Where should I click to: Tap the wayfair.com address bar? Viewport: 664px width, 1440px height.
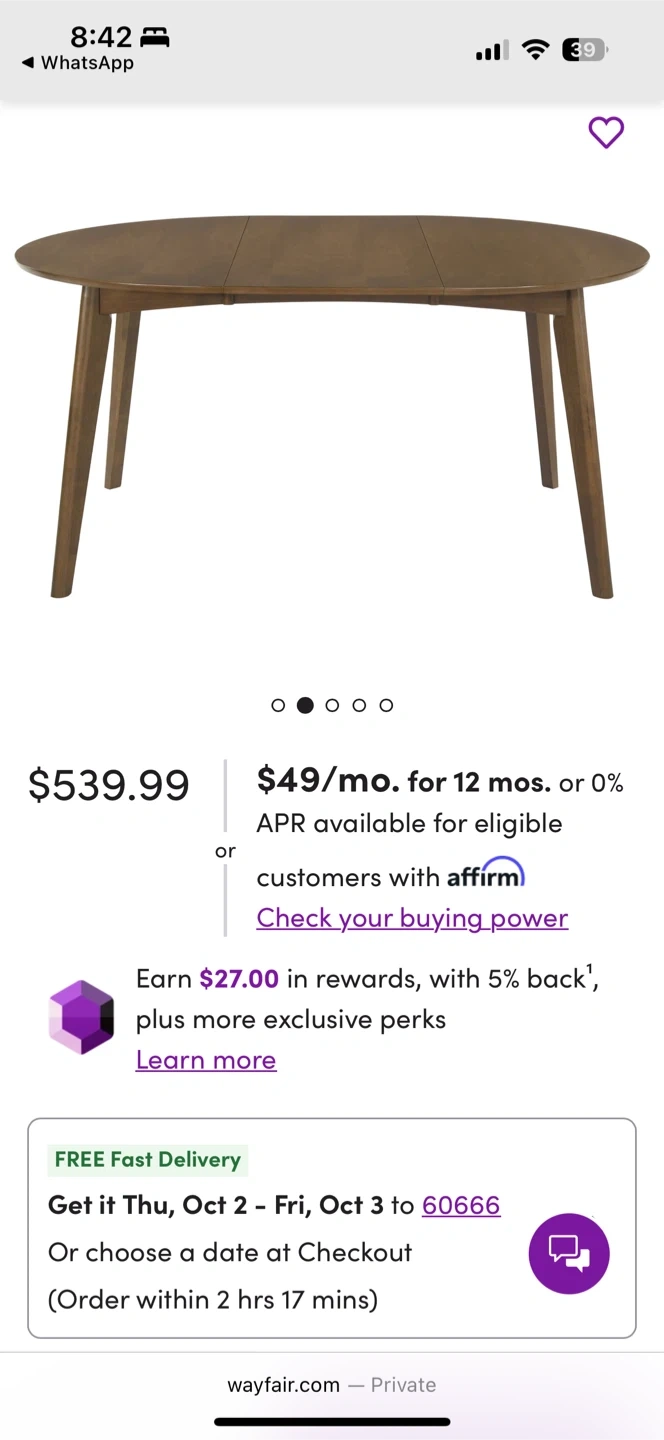click(331, 1385)
